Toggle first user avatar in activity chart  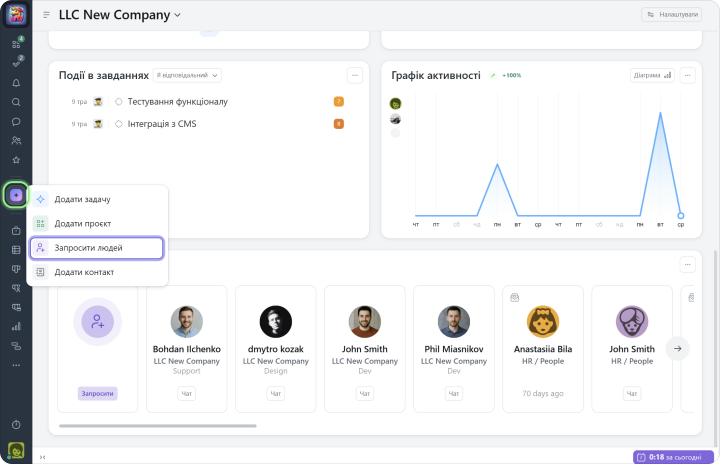(x=395, y=103)
